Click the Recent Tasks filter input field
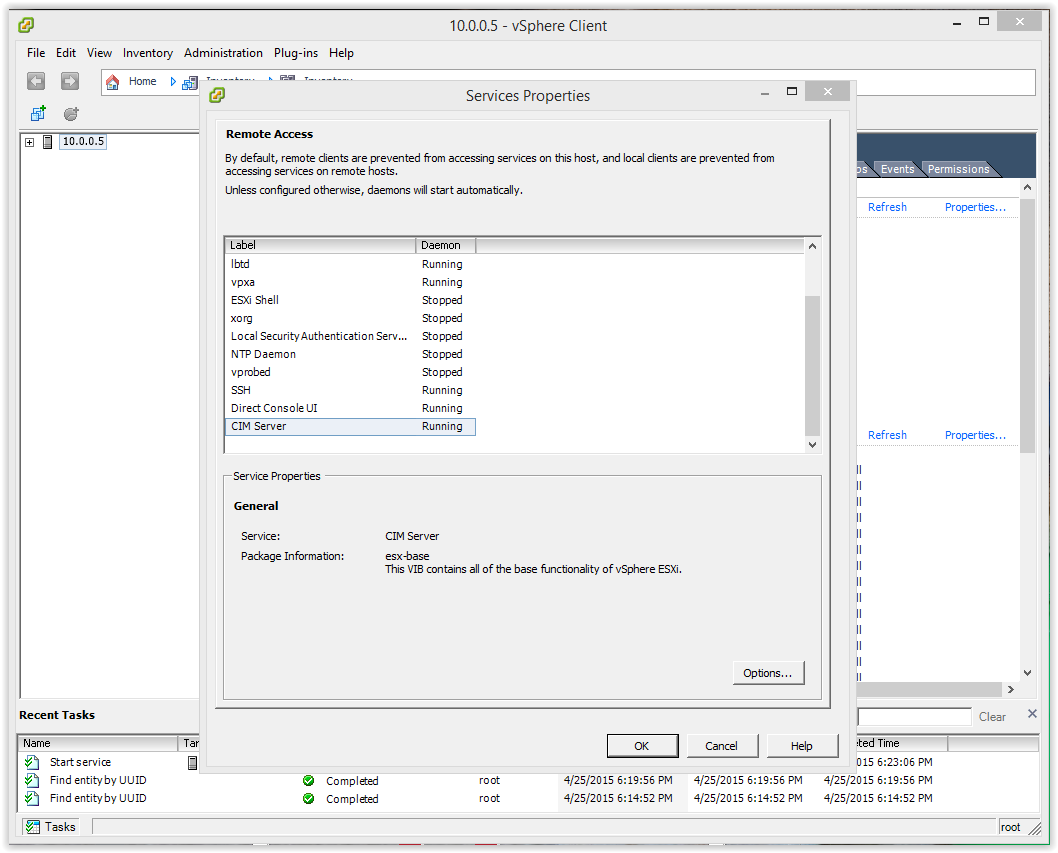The image size is (1058, 853). pos(914,717)
